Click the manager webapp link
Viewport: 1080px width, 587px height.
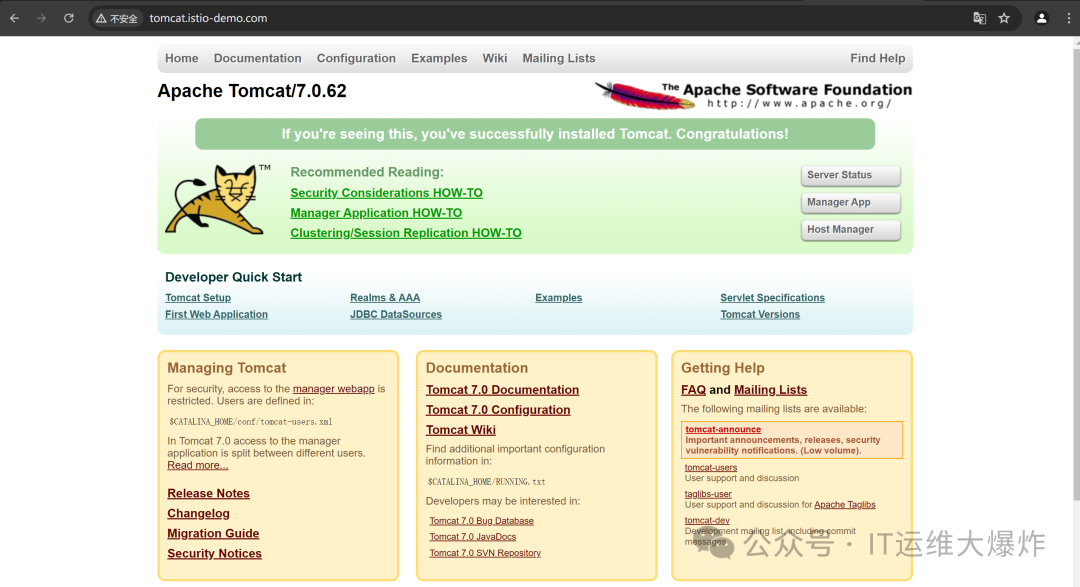333,389
